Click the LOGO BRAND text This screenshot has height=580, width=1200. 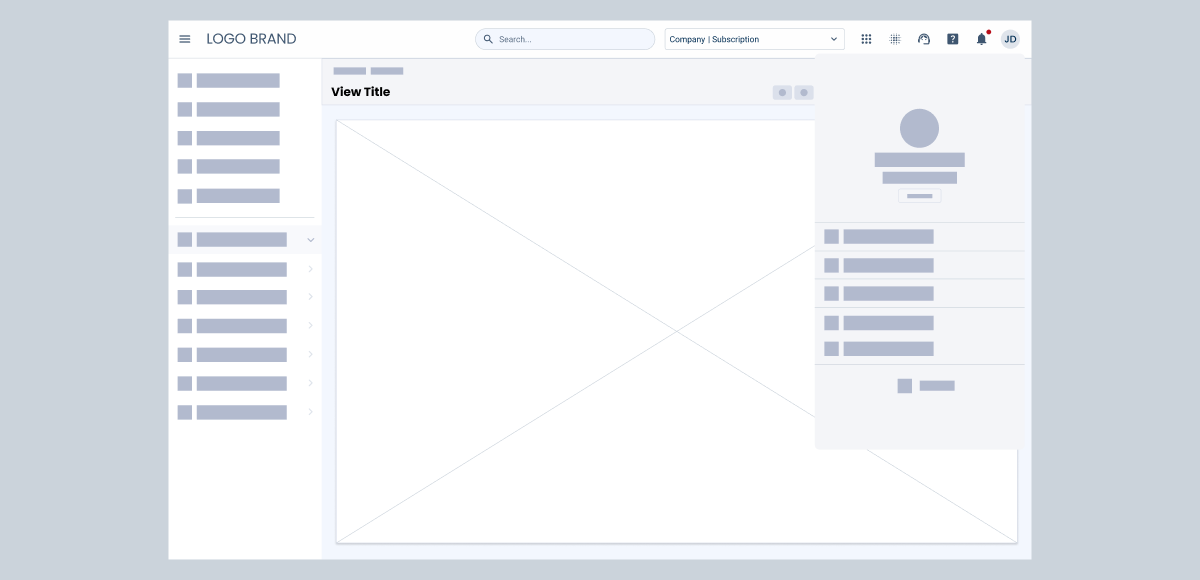(251, 39)
